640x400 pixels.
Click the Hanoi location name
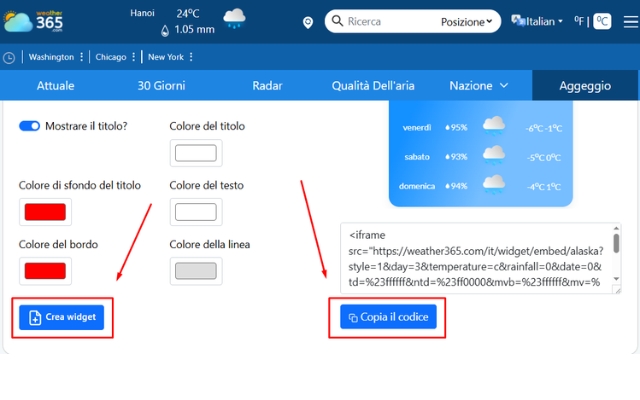(142, 13)
